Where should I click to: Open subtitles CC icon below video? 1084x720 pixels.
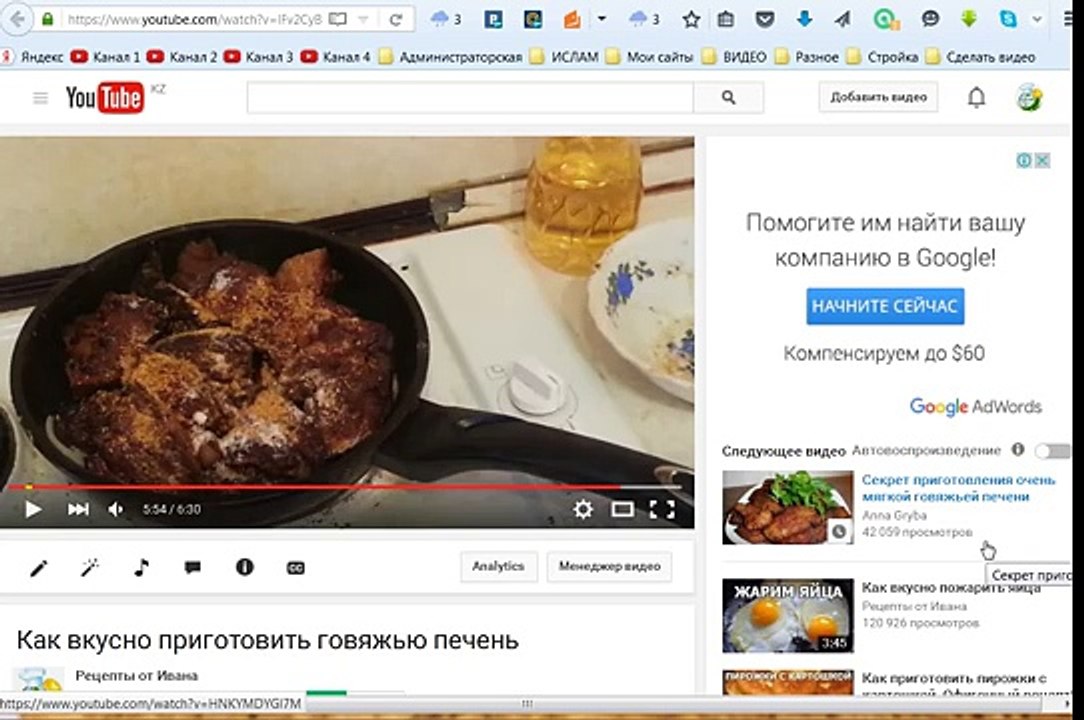[x=295, y=568]
